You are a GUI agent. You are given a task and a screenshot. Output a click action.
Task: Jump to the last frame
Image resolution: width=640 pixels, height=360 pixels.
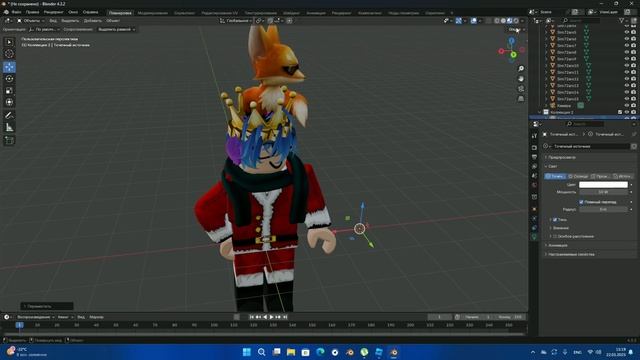tap(285, 317)
